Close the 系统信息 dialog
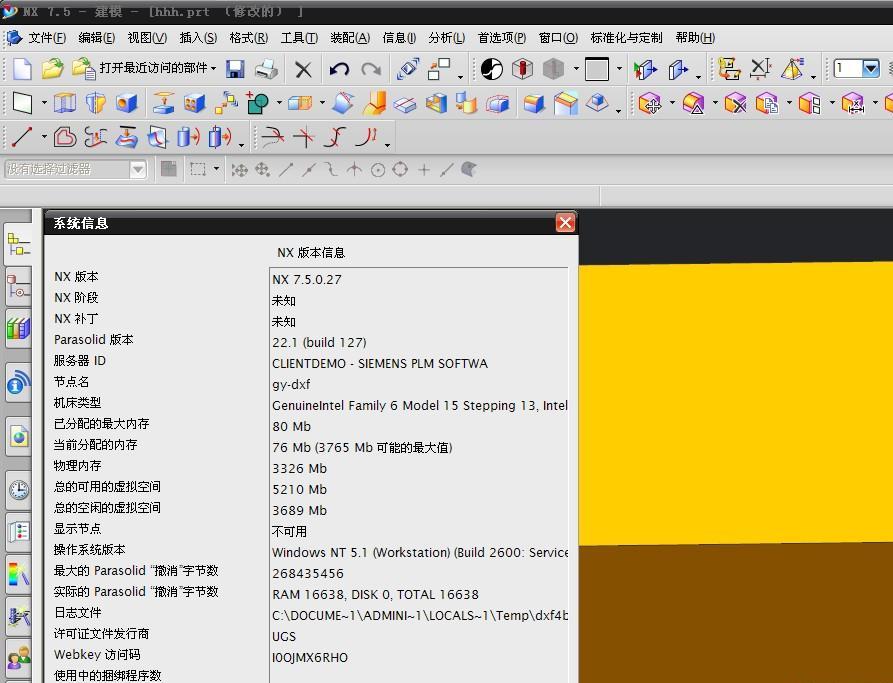The height and width of the screenshot is (683, 893). coord(565,223)
